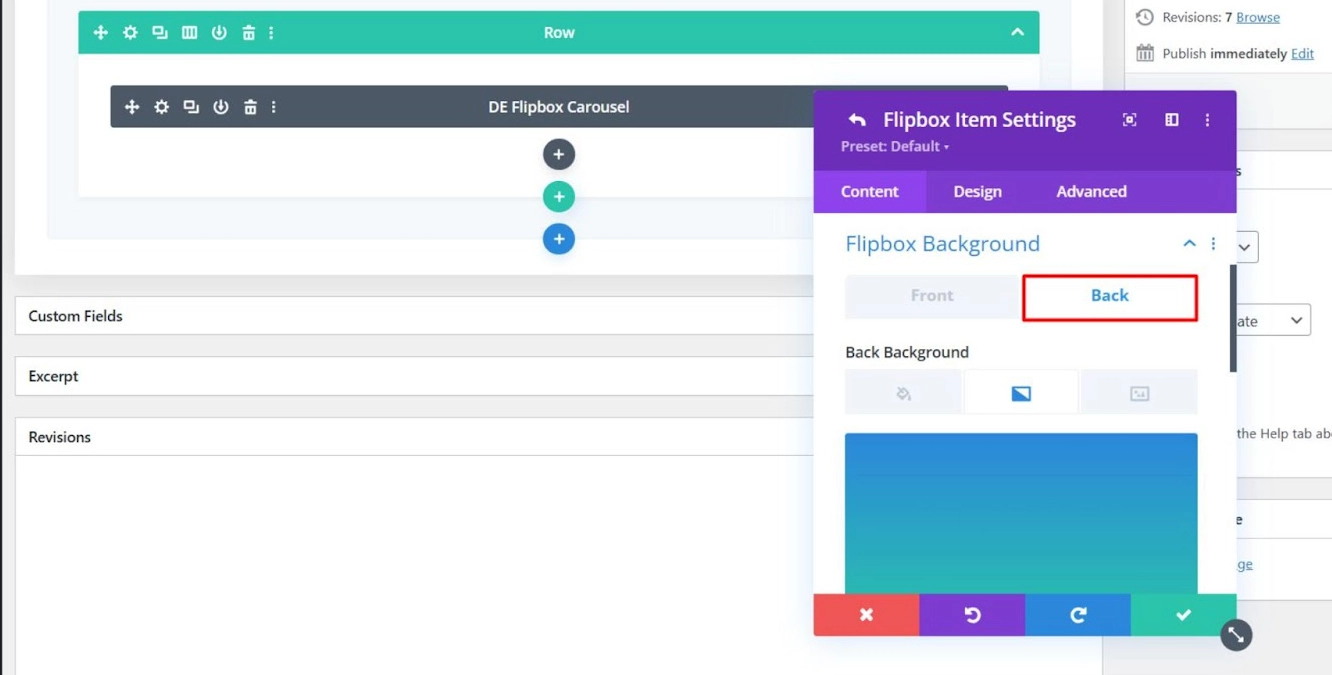The height and width of the screenshot is (675, 1332).
Task: Open Flipbox Background section options dots
Action: click(x=1214, y=243)
